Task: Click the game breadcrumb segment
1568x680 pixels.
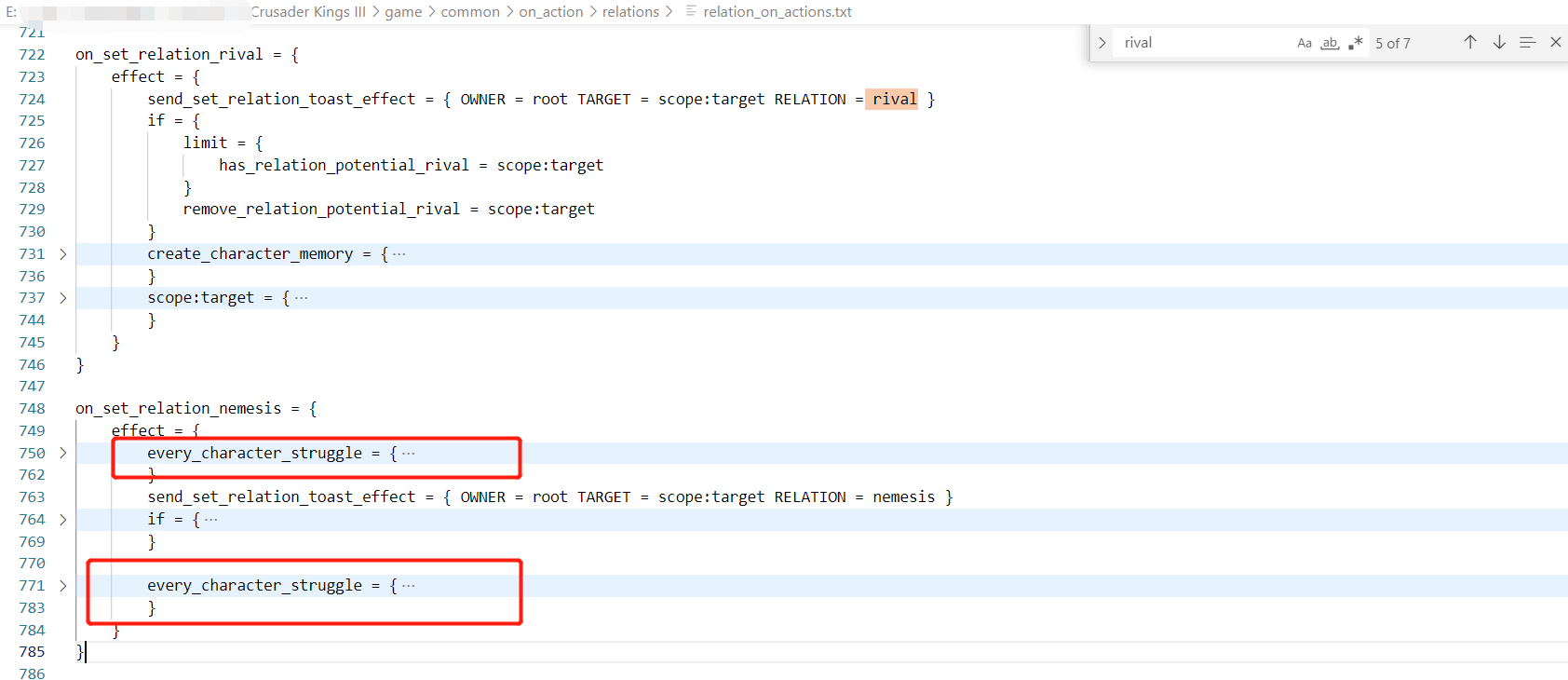Action: coord(403,12)
